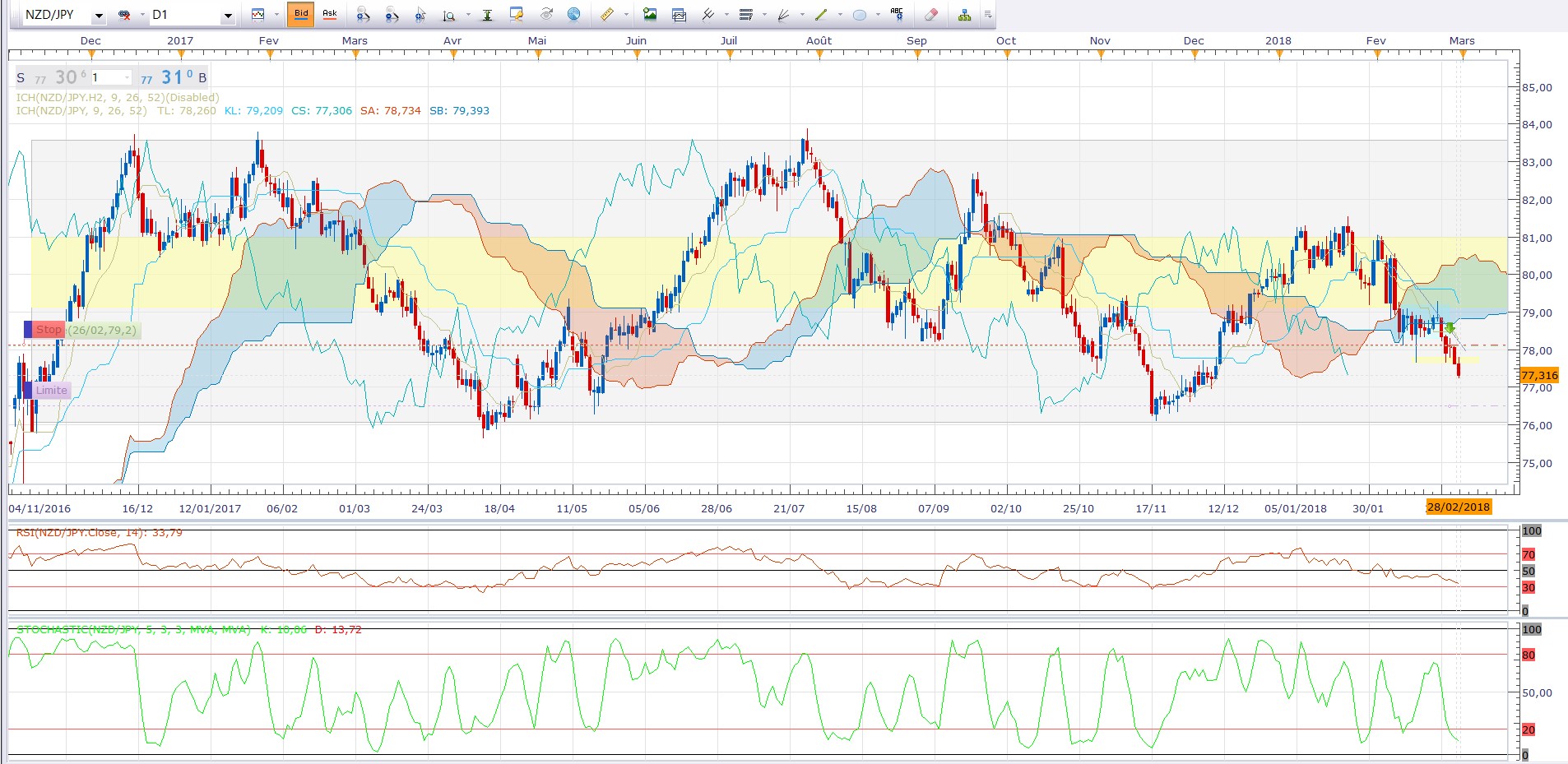Click the green vertical autoscale icon
The image size is (1568, 764).
tap(487, 15)
